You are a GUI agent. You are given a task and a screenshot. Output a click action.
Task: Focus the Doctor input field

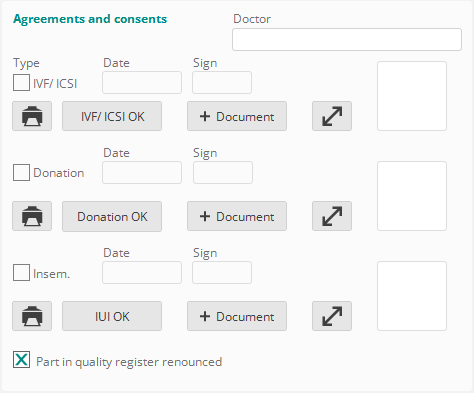pos(347,39)
